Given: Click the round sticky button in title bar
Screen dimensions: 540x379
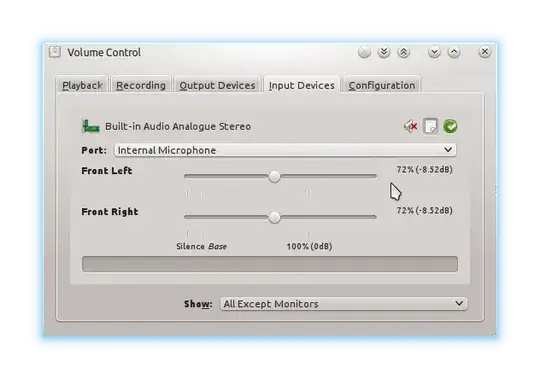Looking at the screenshot, I should tap(364, 52).
